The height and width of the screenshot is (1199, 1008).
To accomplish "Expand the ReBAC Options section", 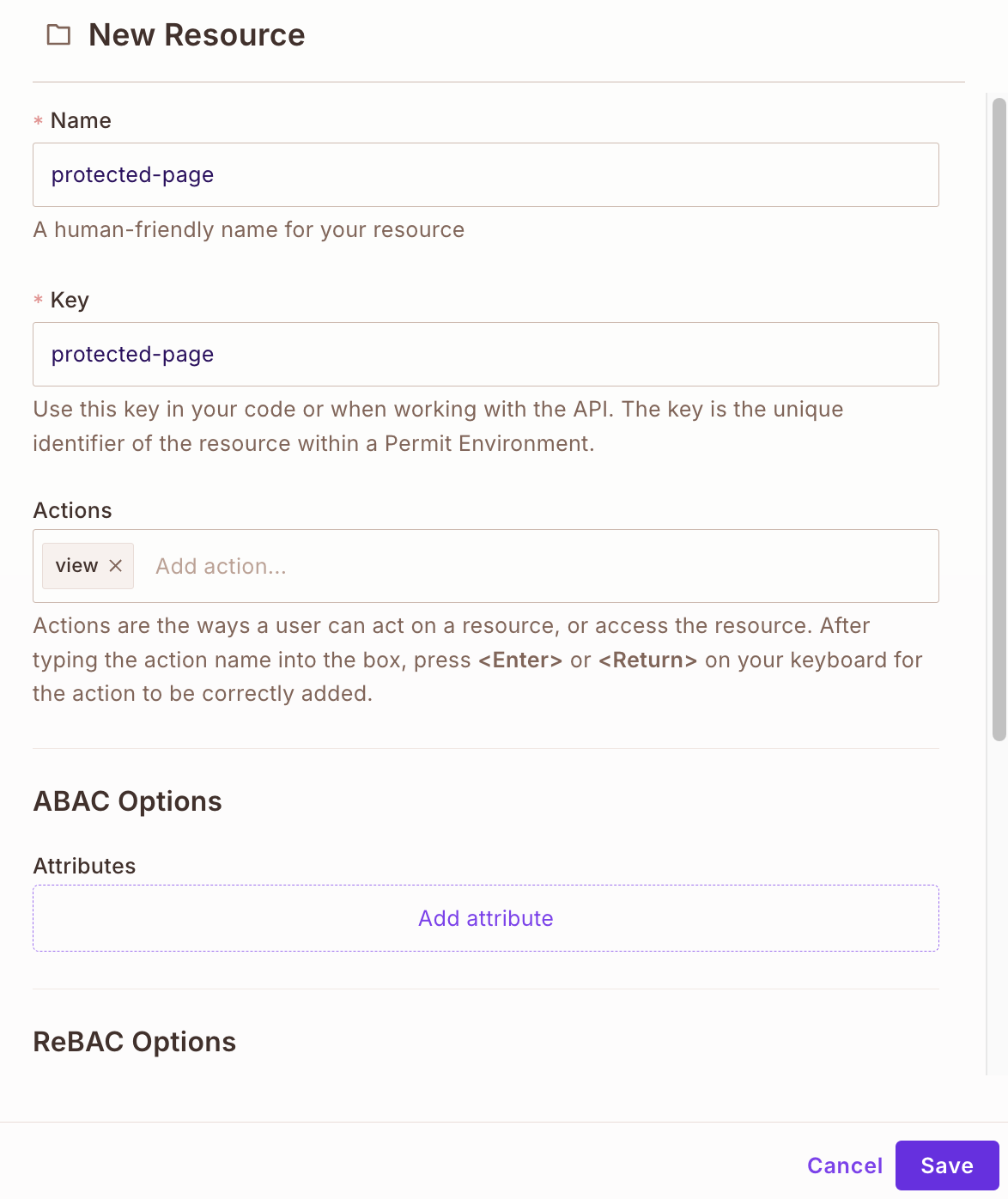I will point(134,1041).
